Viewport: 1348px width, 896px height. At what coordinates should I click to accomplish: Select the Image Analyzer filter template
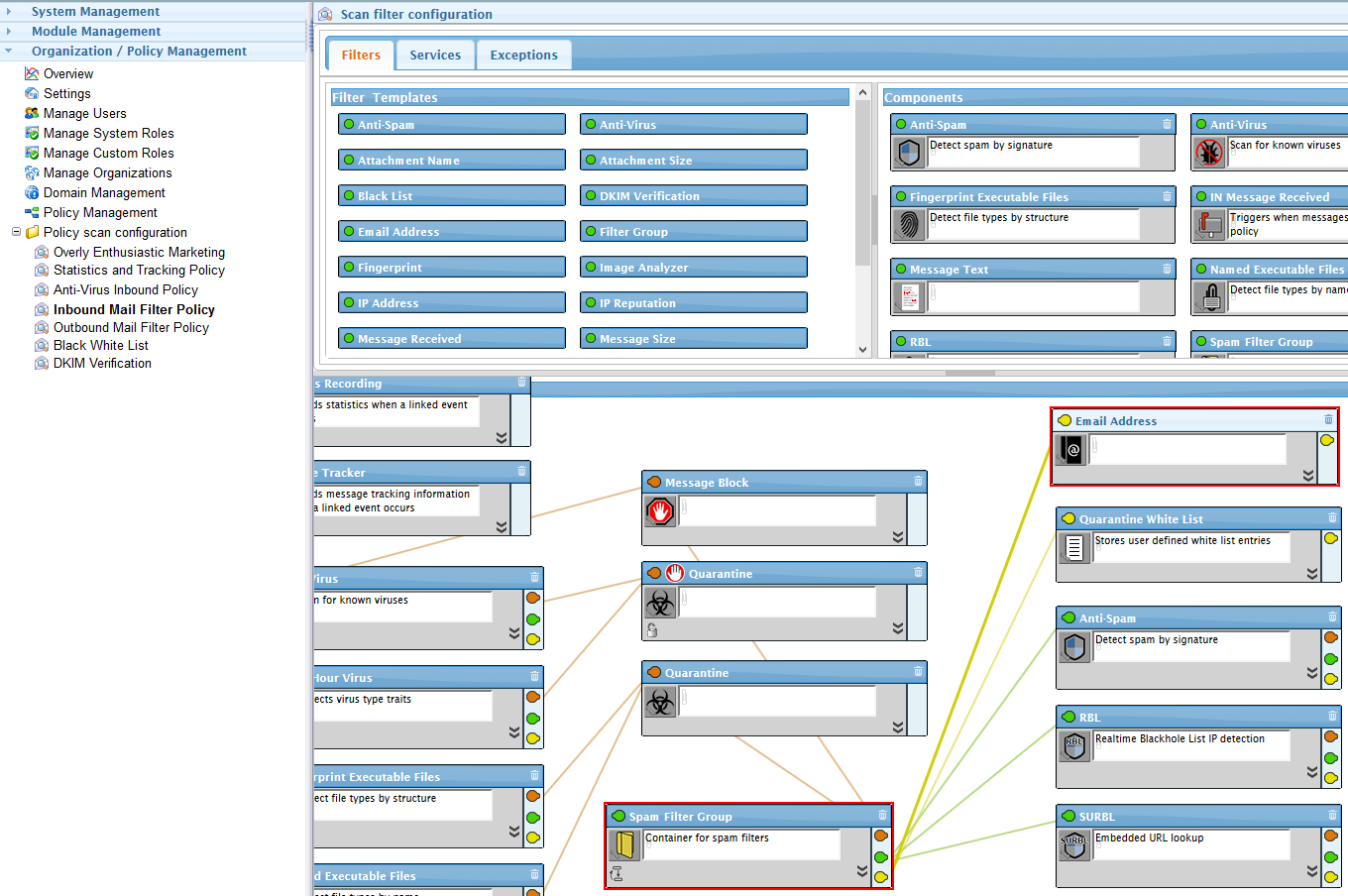click(694, 267)
